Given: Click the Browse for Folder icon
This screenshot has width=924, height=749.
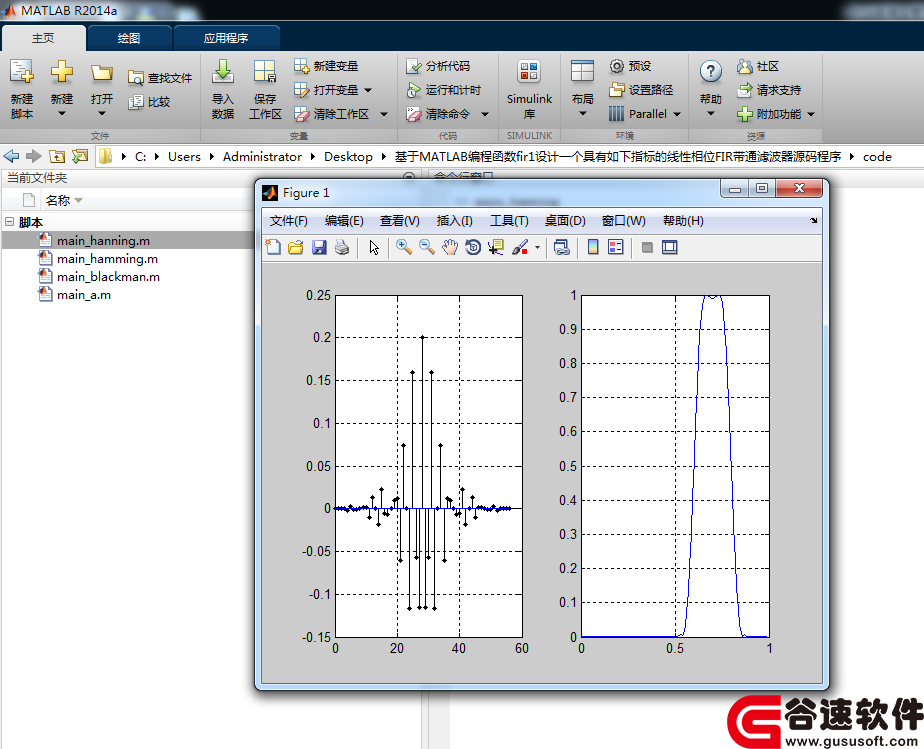Looking at the screenshot, I should tap(80, 157).
